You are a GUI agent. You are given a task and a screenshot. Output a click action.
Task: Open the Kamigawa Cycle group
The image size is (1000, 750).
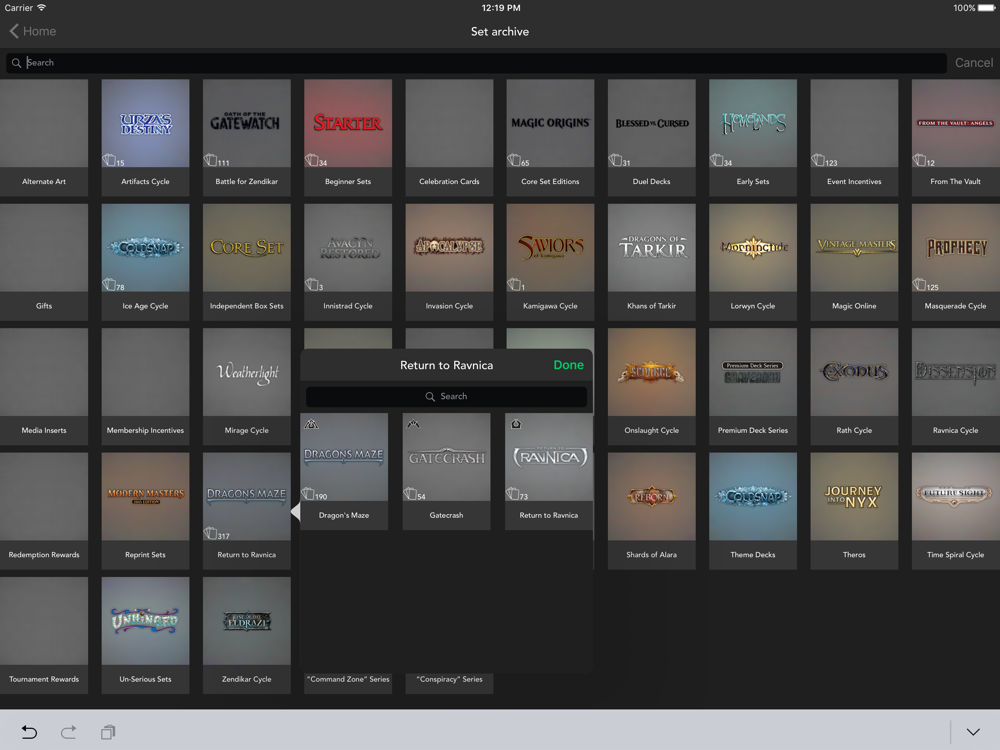click(550, 262)
